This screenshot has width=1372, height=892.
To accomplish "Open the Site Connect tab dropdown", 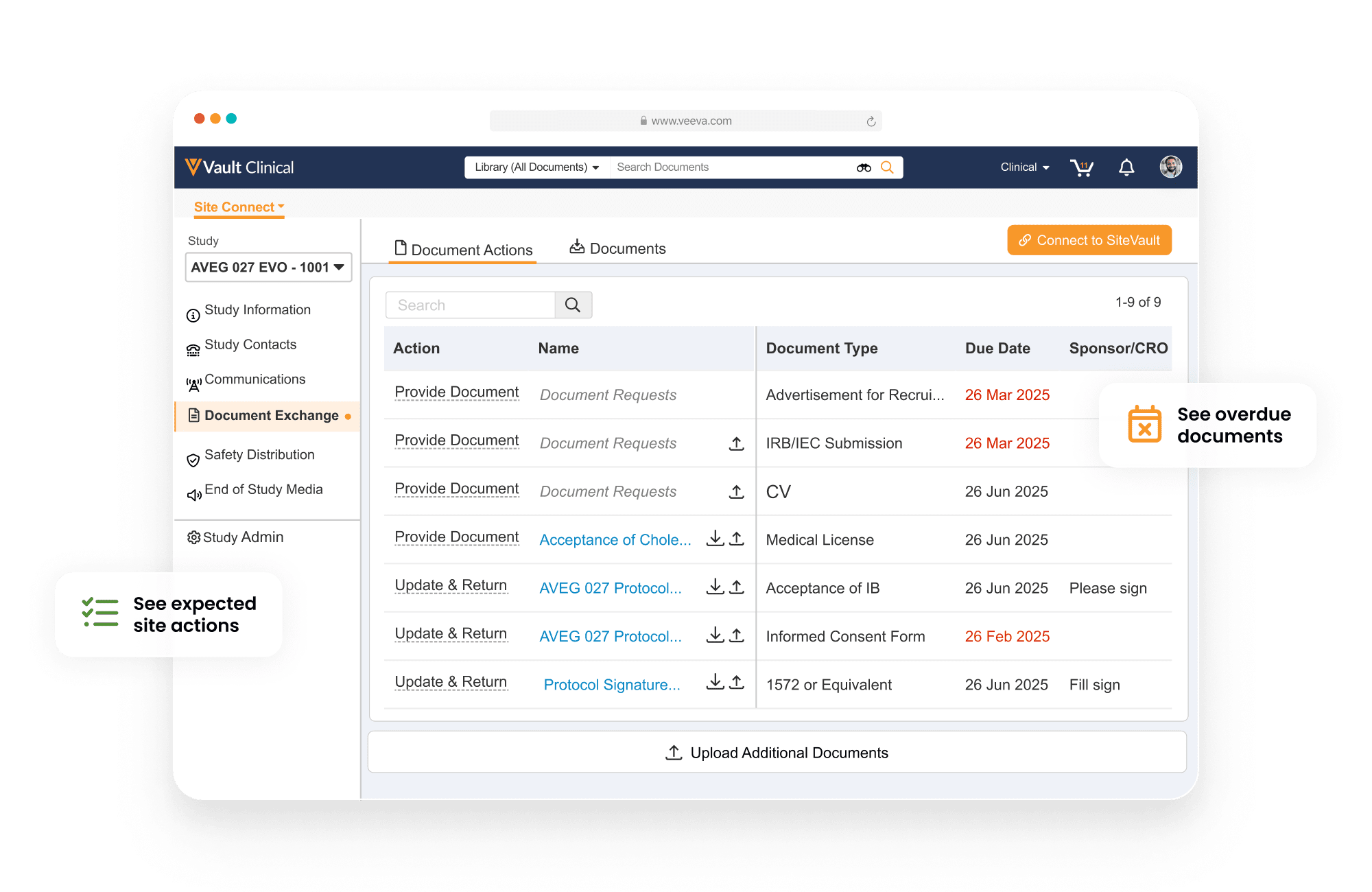I will tap(239, 207).
